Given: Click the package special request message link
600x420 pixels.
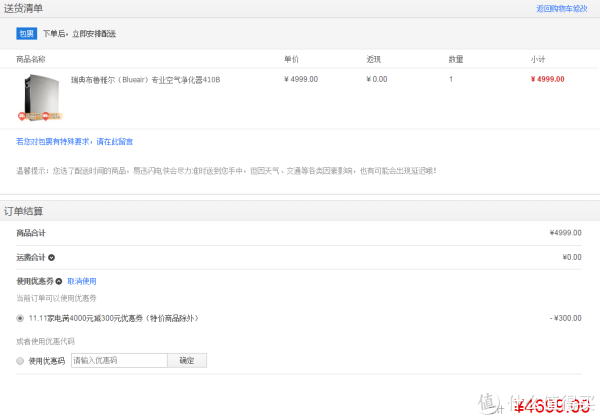Looking at the screenshot, I should (74, 142).
